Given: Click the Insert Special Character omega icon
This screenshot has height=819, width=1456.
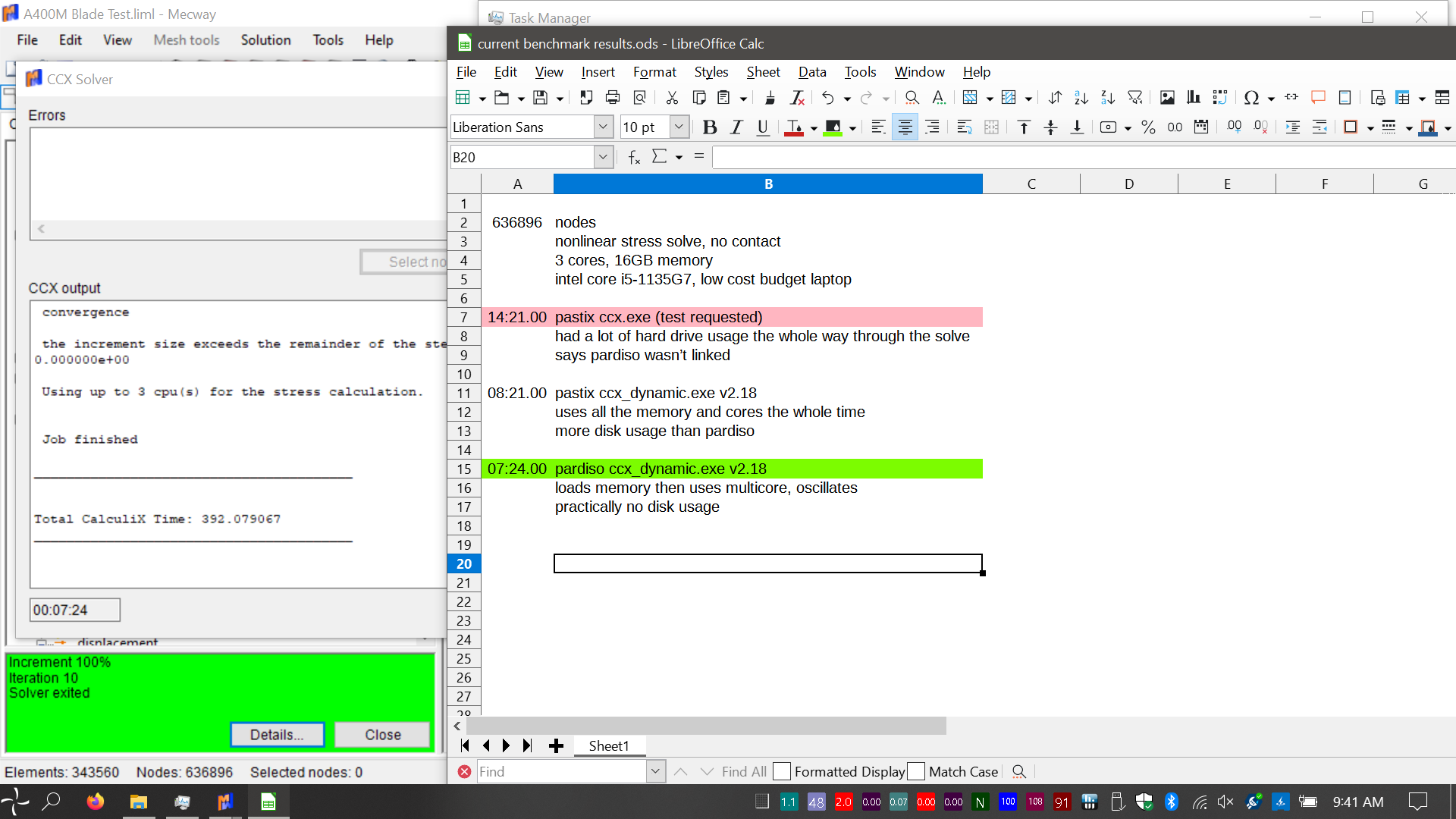Looking at the screenshot, I should click(1251, 97).
